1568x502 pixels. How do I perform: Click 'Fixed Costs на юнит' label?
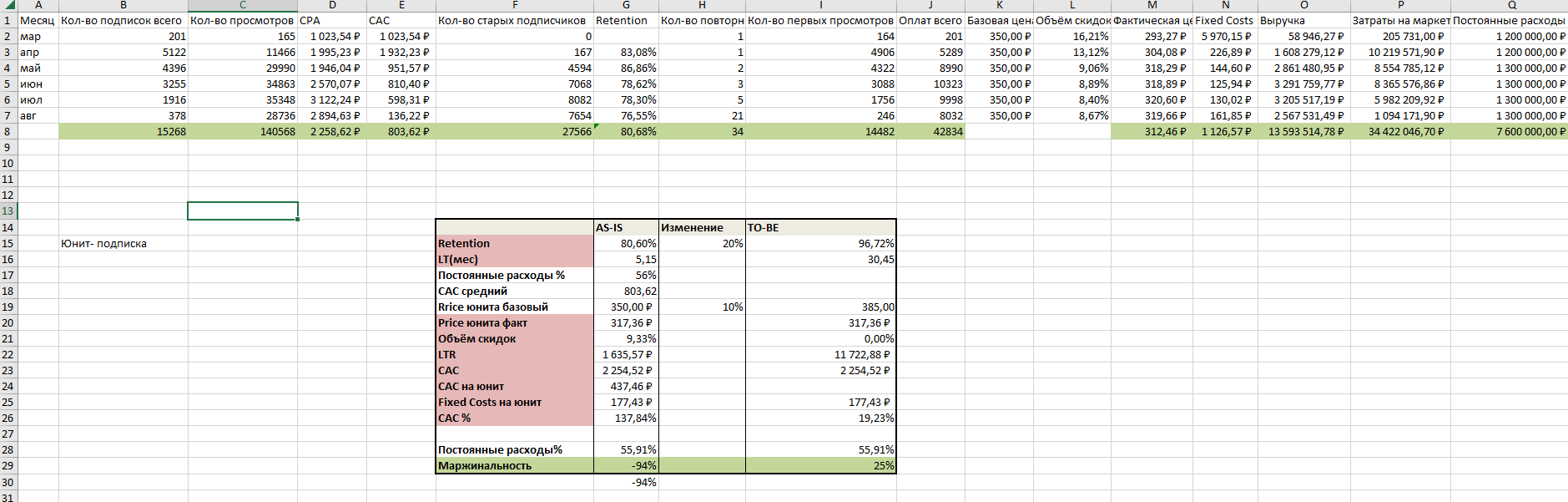(x=515, y=402)
